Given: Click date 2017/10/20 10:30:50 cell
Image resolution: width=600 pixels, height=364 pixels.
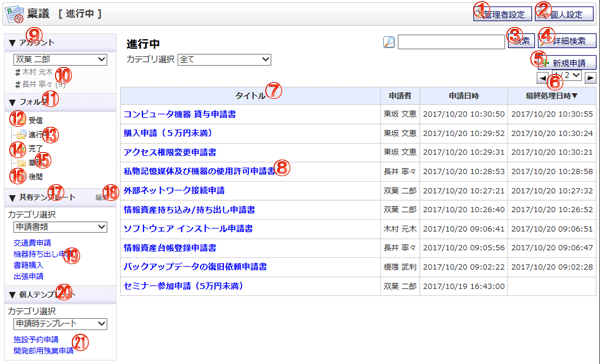Looking at the screenshot, I should pos(464,114).
